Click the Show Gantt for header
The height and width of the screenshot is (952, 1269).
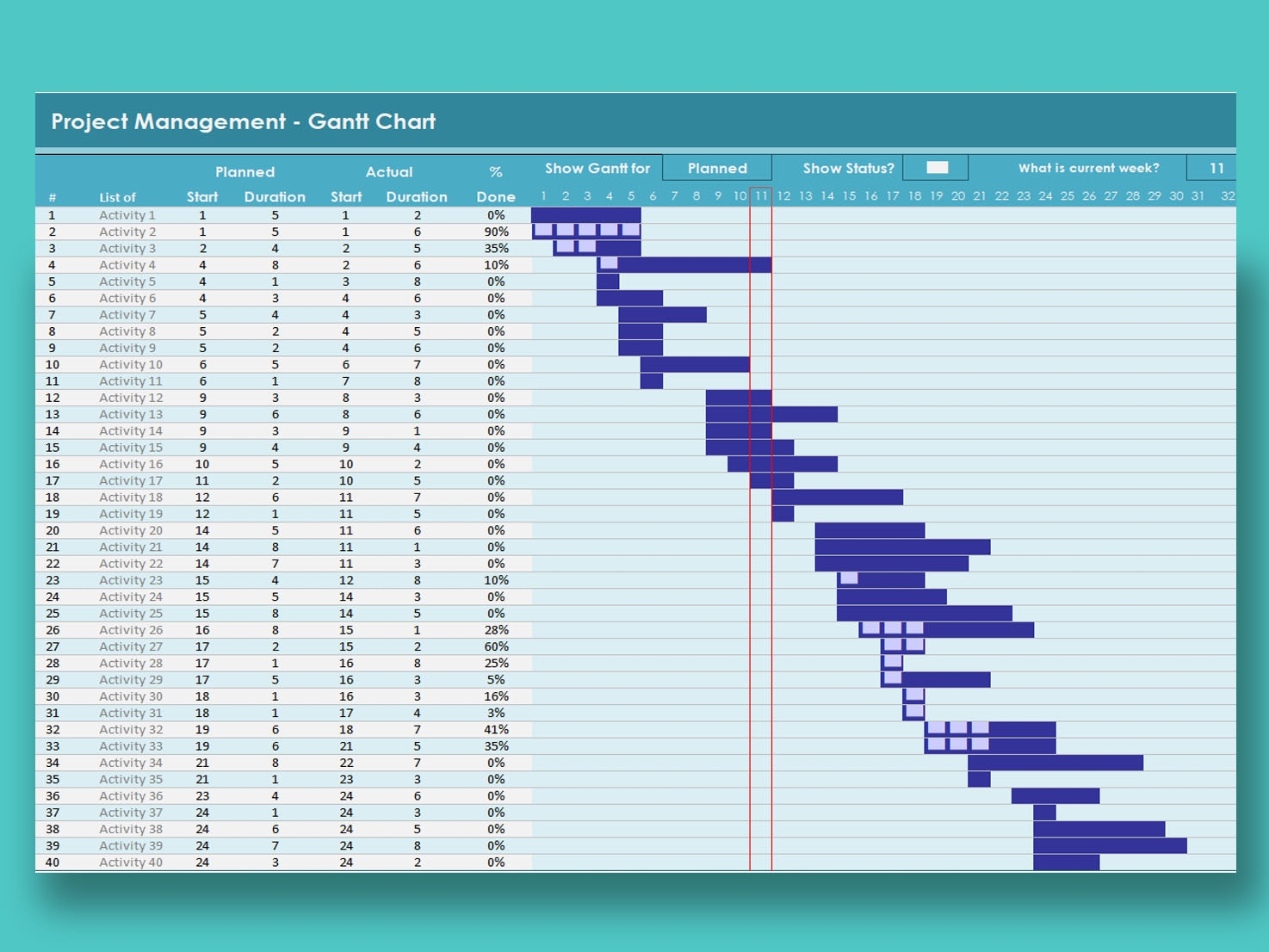(x=598, y=168)
